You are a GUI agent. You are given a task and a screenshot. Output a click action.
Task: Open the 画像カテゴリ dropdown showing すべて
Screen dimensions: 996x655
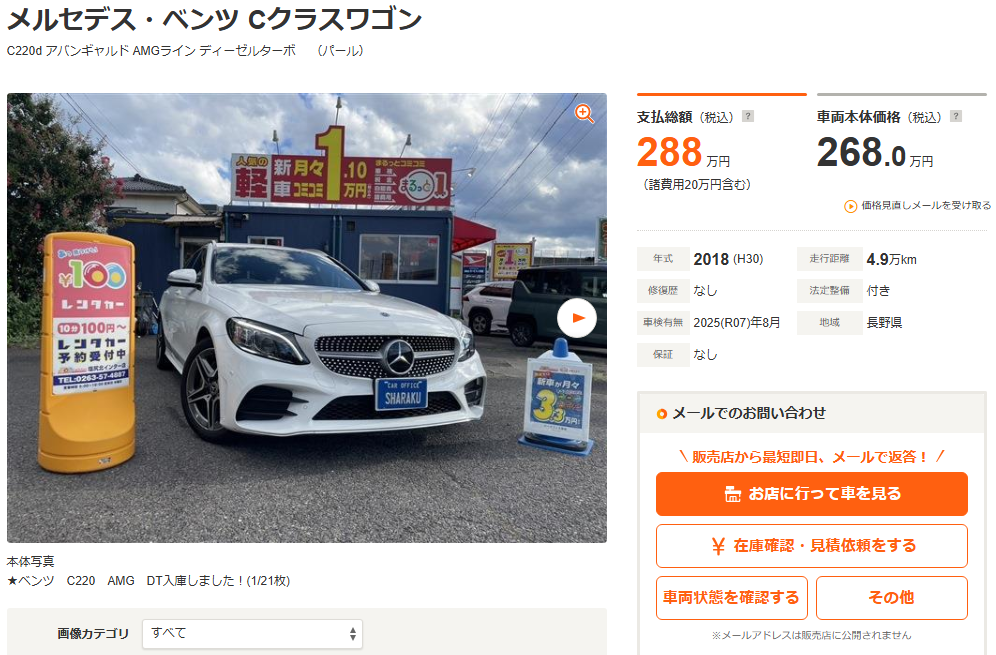252,633
